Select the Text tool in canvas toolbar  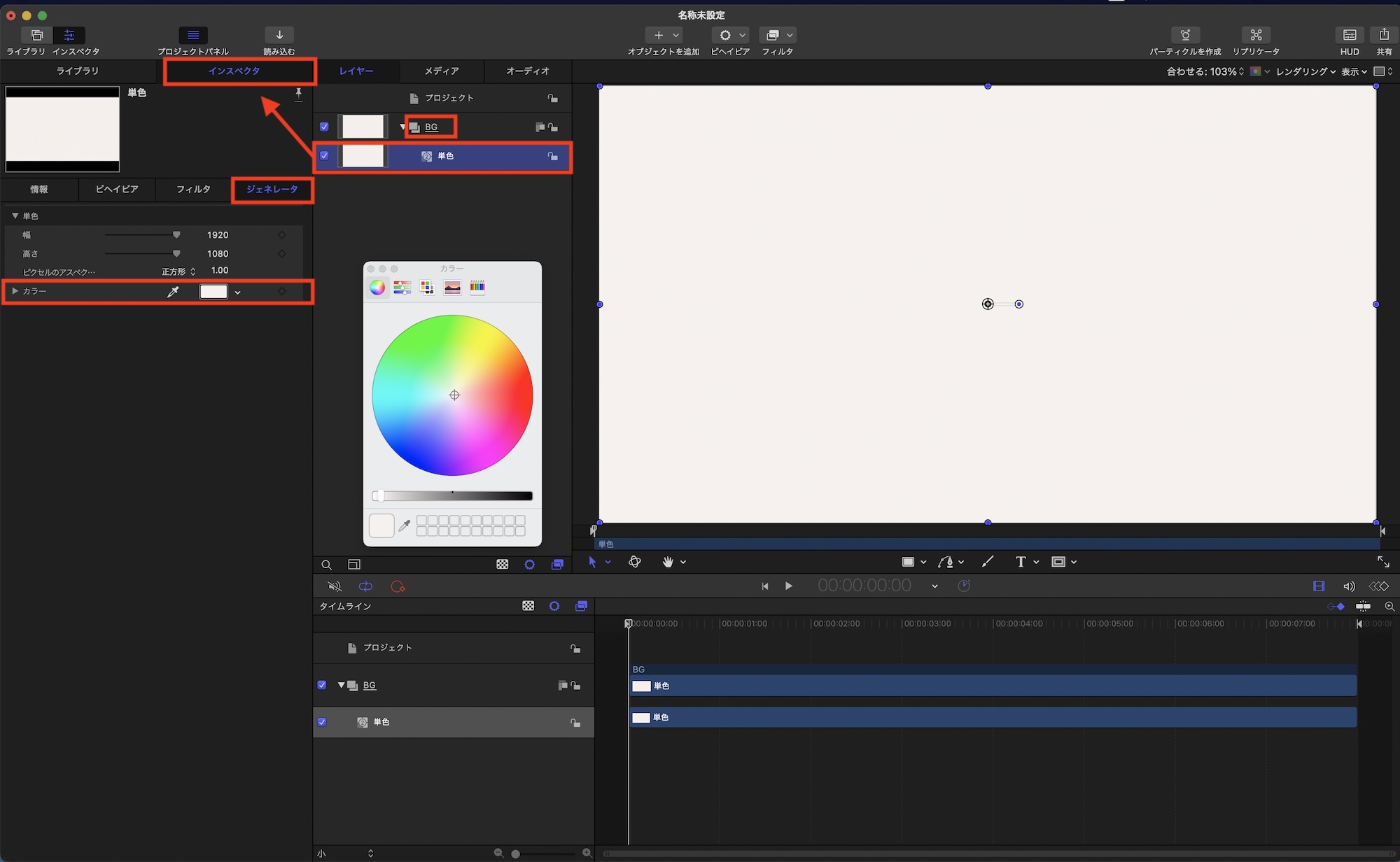1021,562
